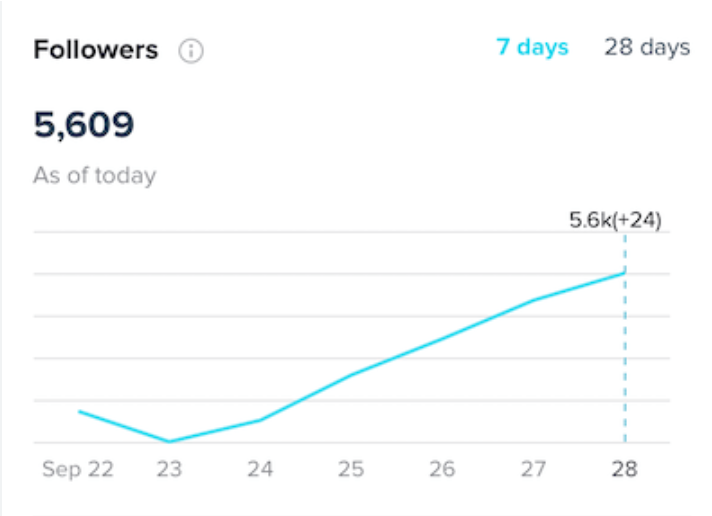Image resolution: width=712 pixels, height=516 pixels.
Task: Click the 23 date axis label
Action: coord(169,469)
